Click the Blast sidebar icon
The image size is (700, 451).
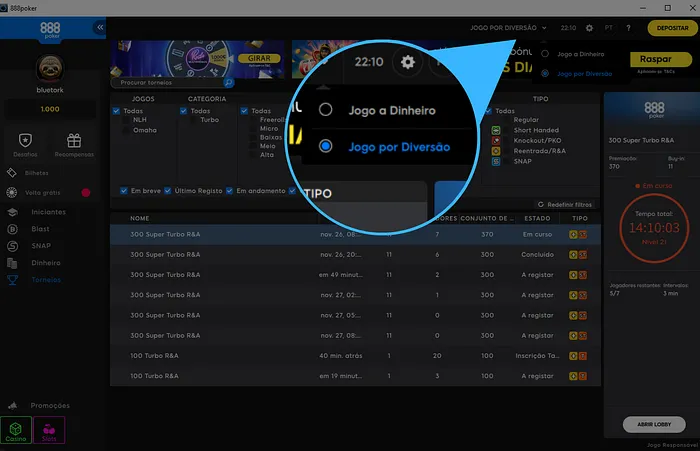pos(12,229)
